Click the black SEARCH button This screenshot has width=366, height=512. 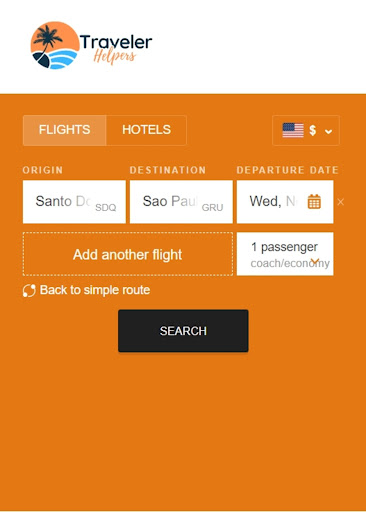click(183, 331)
